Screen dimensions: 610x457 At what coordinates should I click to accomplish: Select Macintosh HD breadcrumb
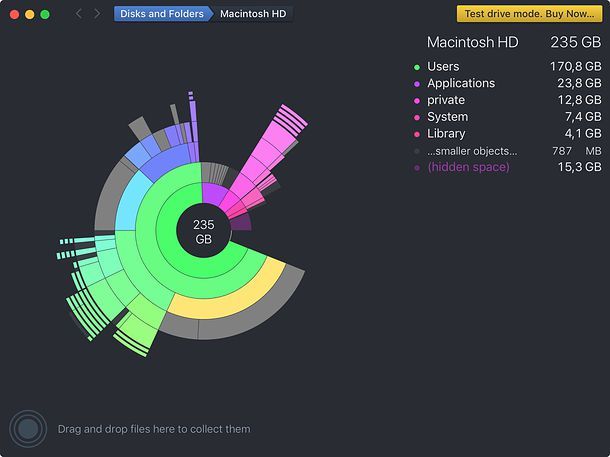coord(253,14)
